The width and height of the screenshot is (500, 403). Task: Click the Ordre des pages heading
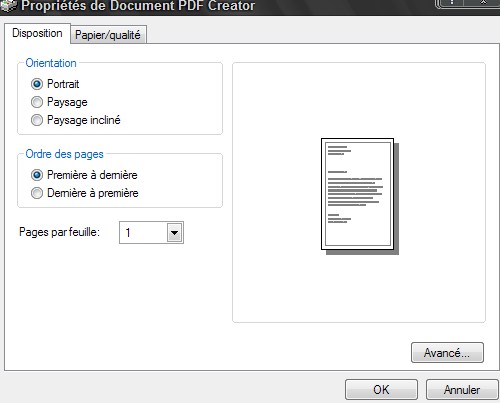[x=65, y=154]
